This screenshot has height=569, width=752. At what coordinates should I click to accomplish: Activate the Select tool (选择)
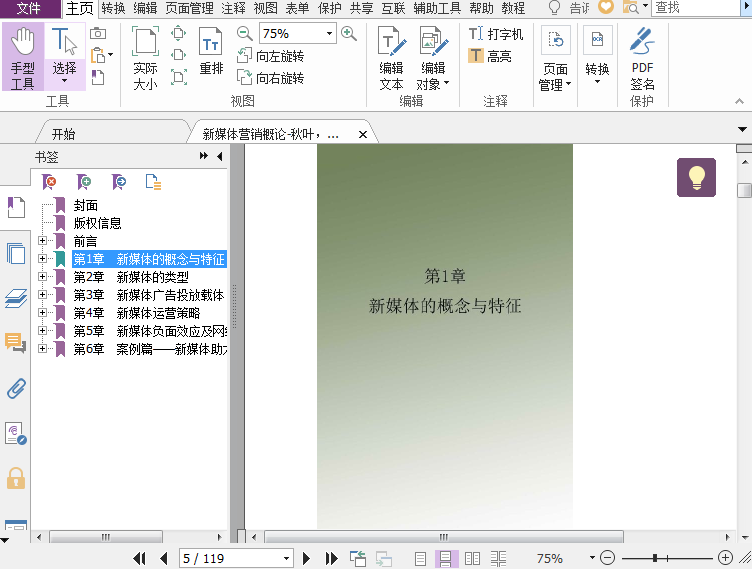click(x=65, y=56)
